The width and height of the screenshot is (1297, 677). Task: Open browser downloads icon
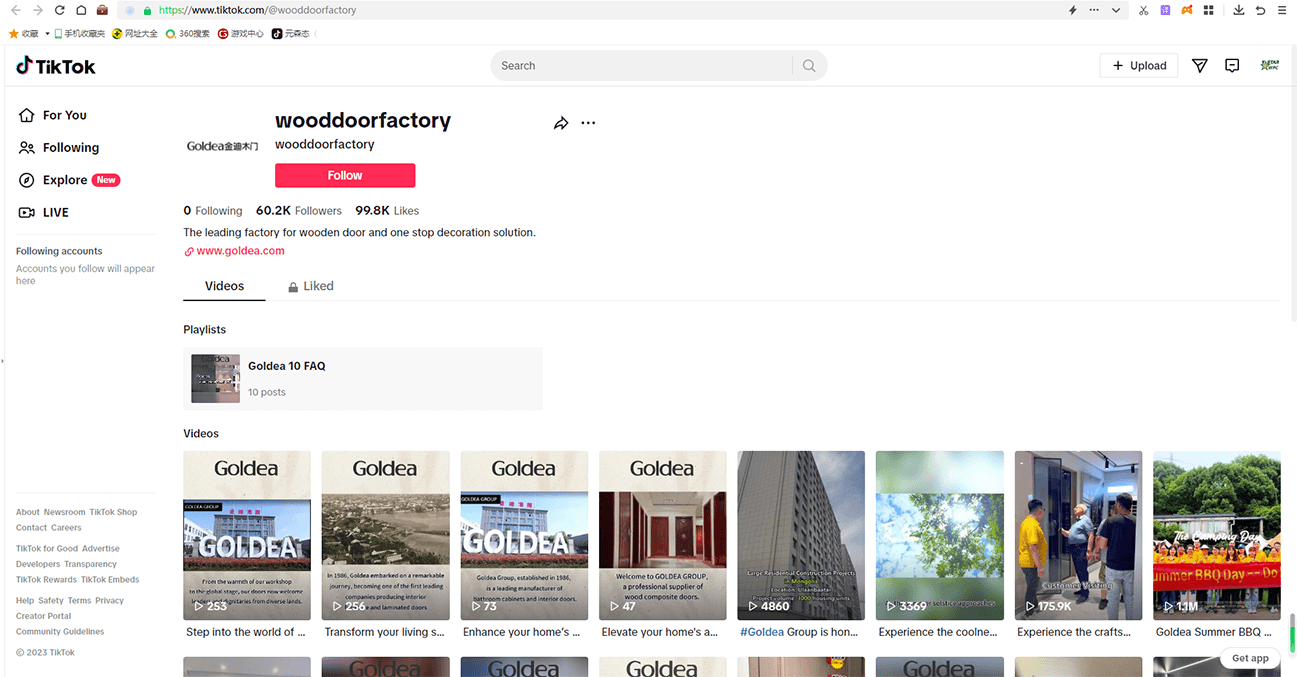[1239, 10]
